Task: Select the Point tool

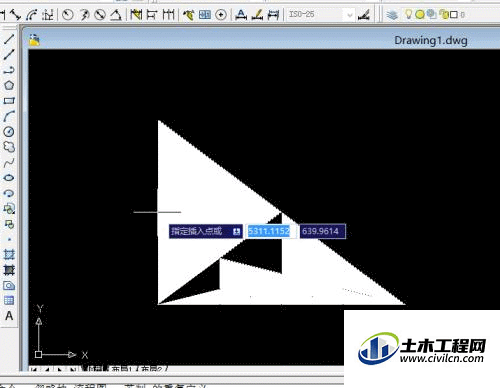Action: click(x=9, y=239)
